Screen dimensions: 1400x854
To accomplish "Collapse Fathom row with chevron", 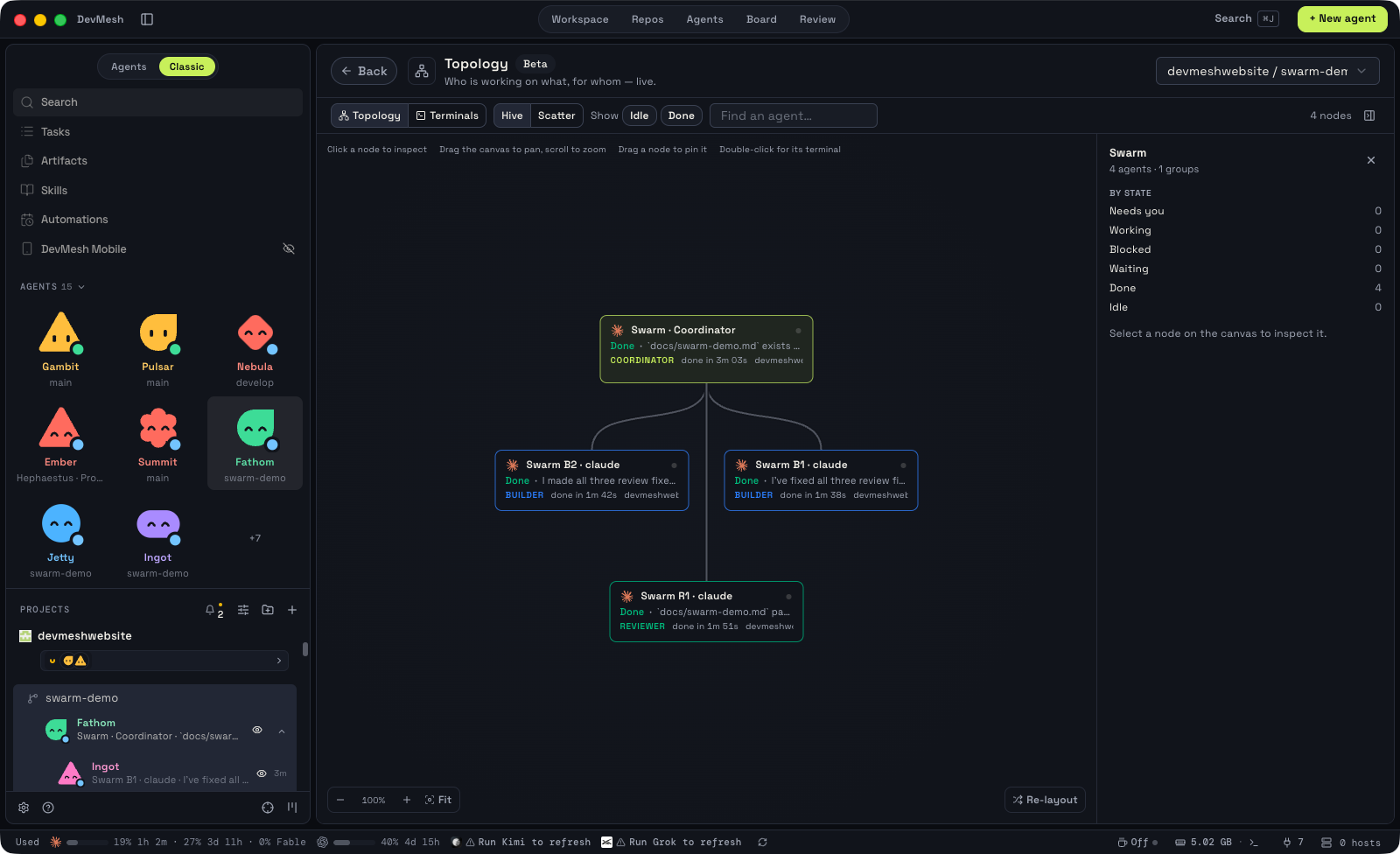I will 282,731.
